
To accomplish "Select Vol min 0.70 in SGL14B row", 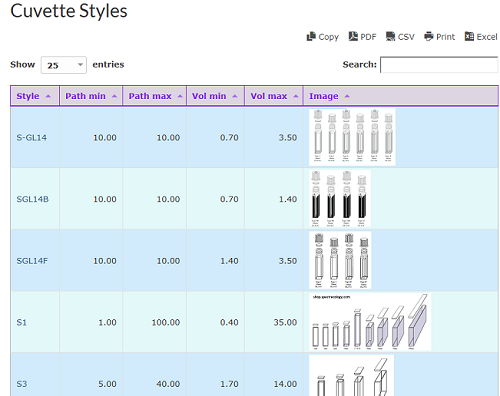I will tap(229, 199).
